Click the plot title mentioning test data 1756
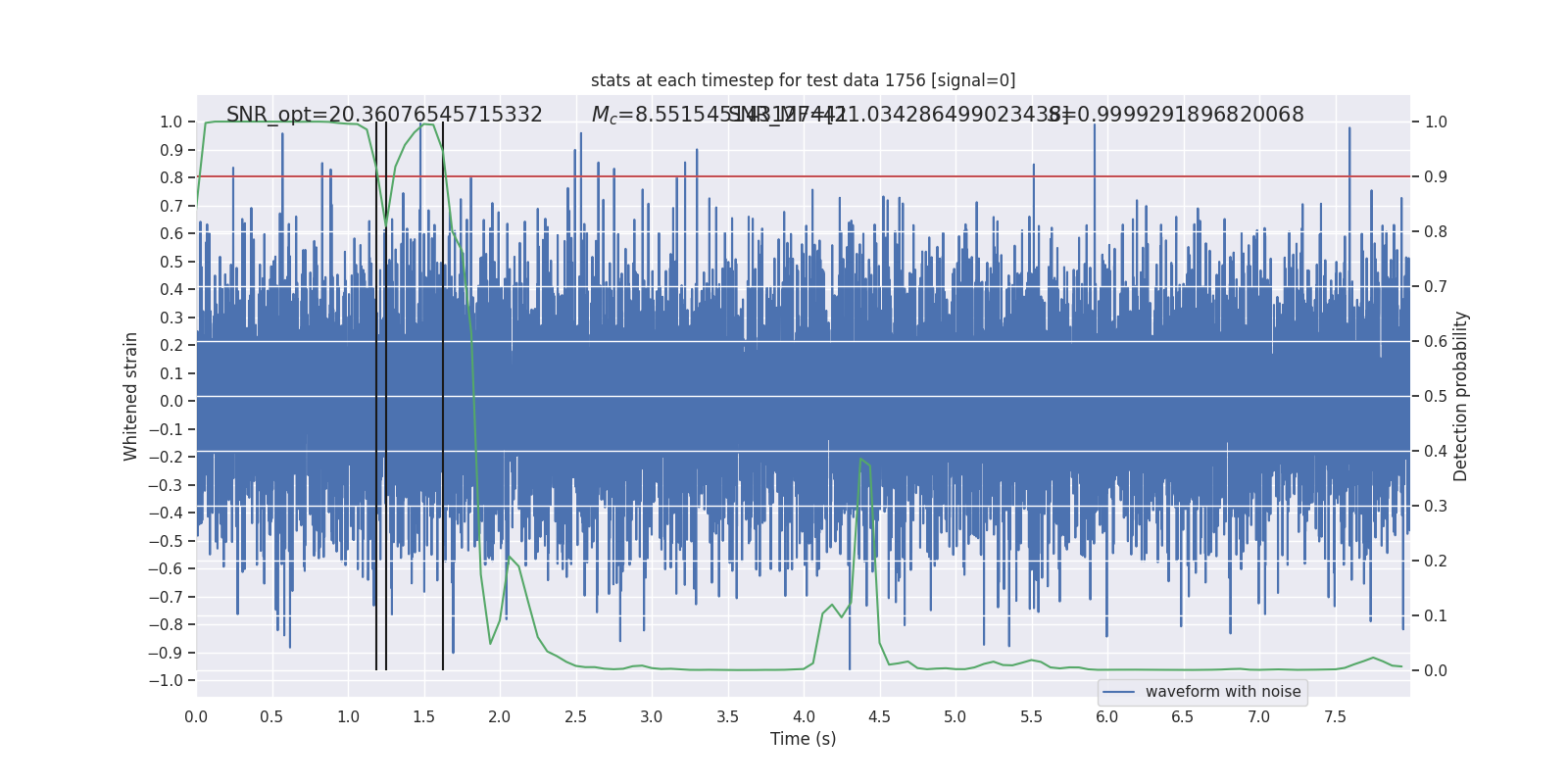 pyautogui.click(x=803, y=80)
